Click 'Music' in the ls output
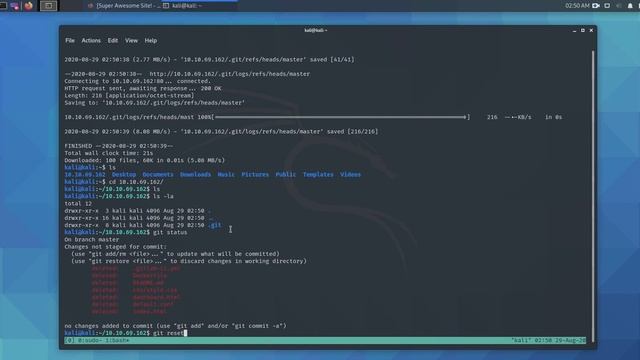This screenshot has width=640, height=360. 226,174
